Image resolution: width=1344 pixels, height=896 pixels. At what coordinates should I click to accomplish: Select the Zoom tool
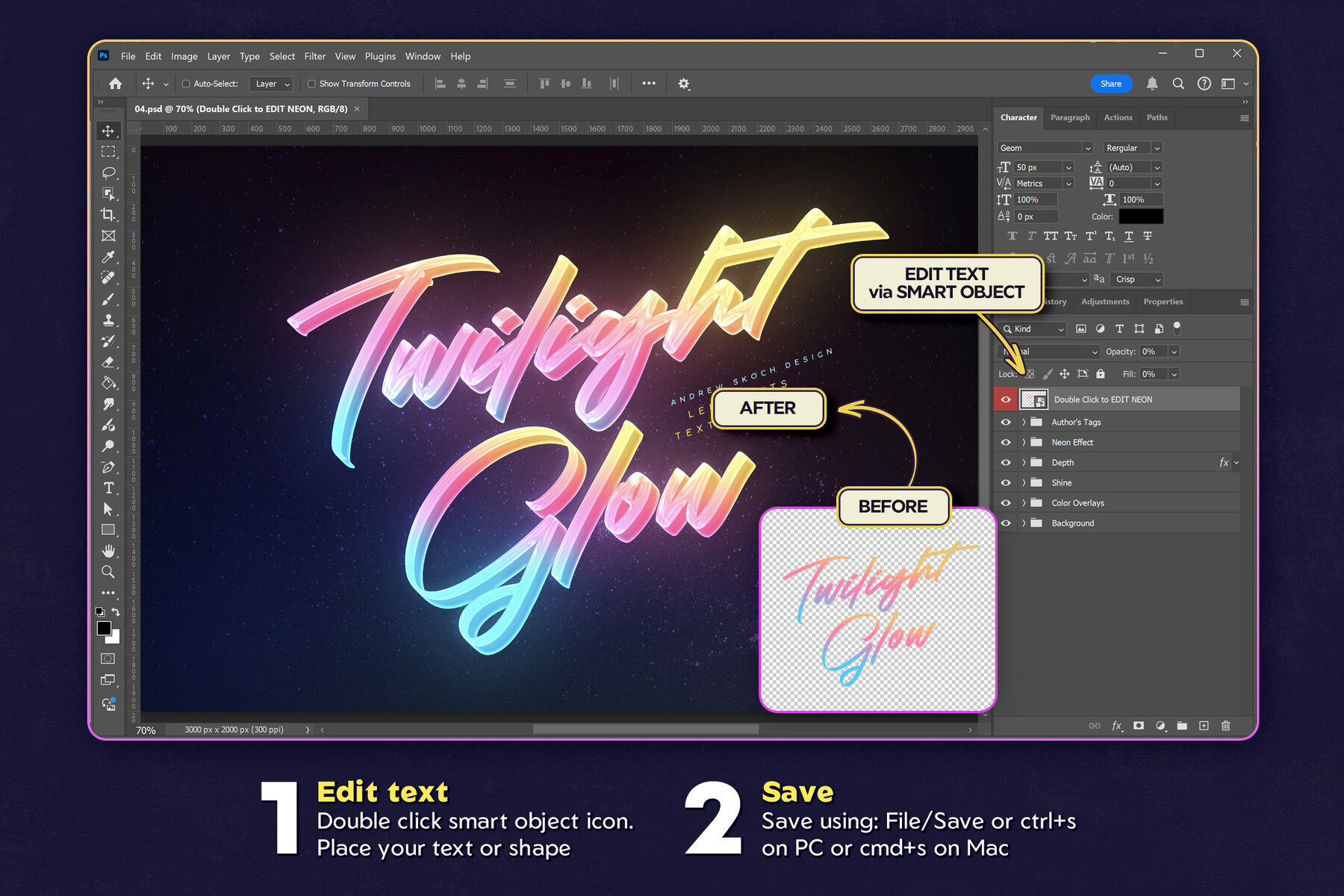108,572
